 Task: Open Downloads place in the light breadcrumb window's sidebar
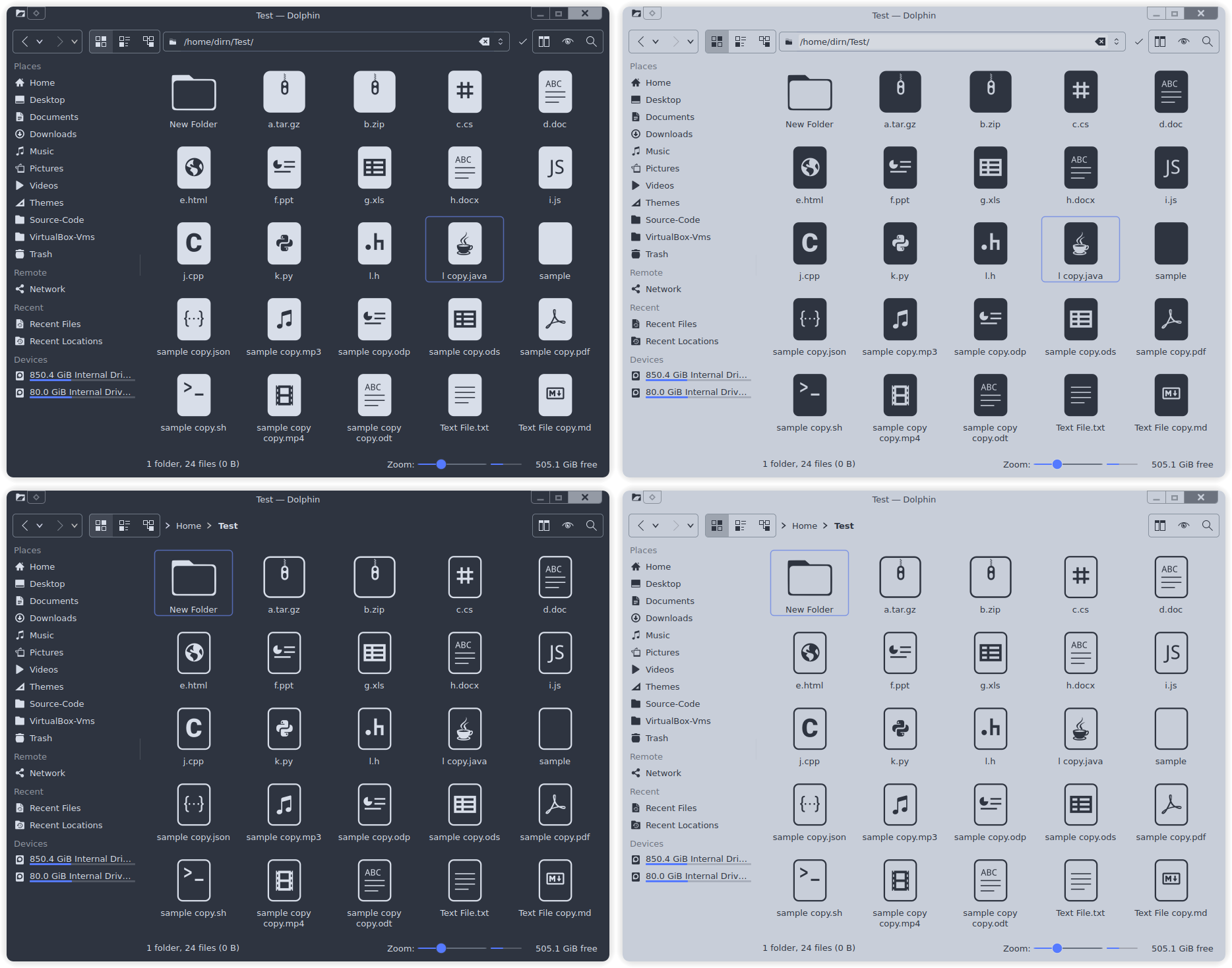(x=669, y=618)
